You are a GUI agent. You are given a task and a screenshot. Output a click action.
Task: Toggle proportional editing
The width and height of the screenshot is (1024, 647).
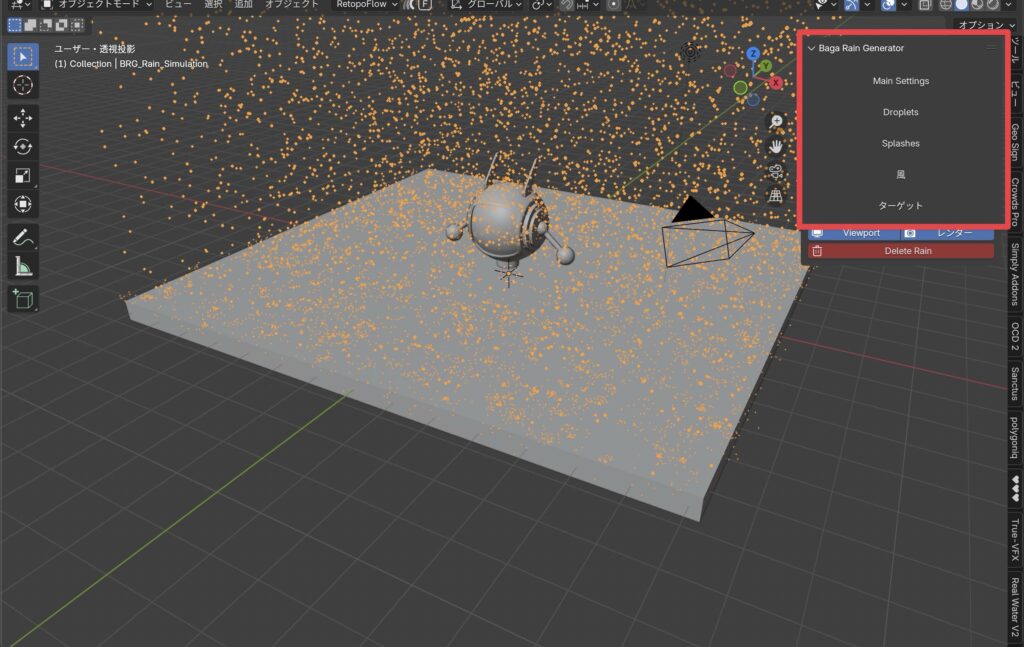point(614,5)
